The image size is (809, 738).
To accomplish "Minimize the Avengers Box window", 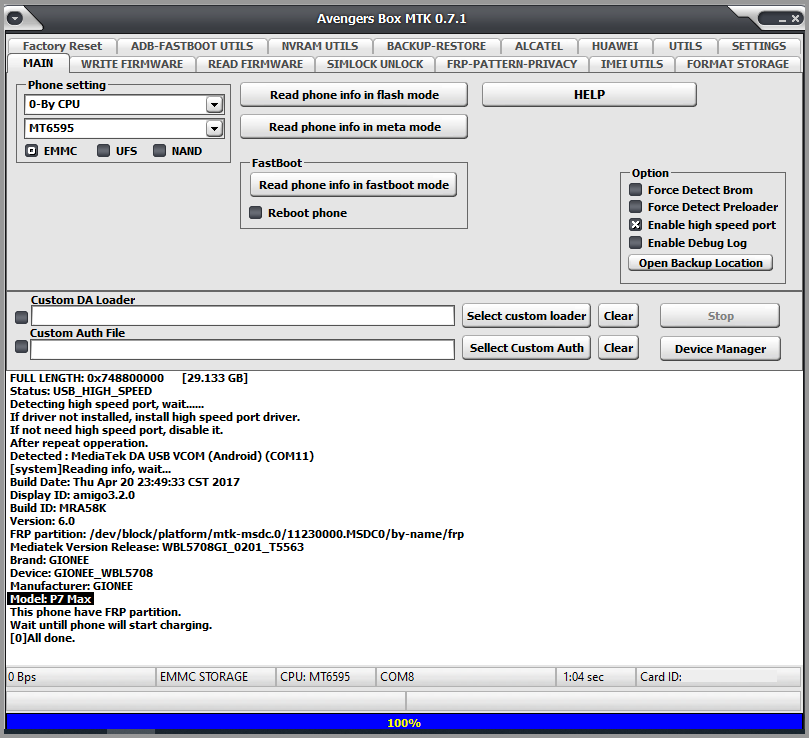I will click(782, 20).
